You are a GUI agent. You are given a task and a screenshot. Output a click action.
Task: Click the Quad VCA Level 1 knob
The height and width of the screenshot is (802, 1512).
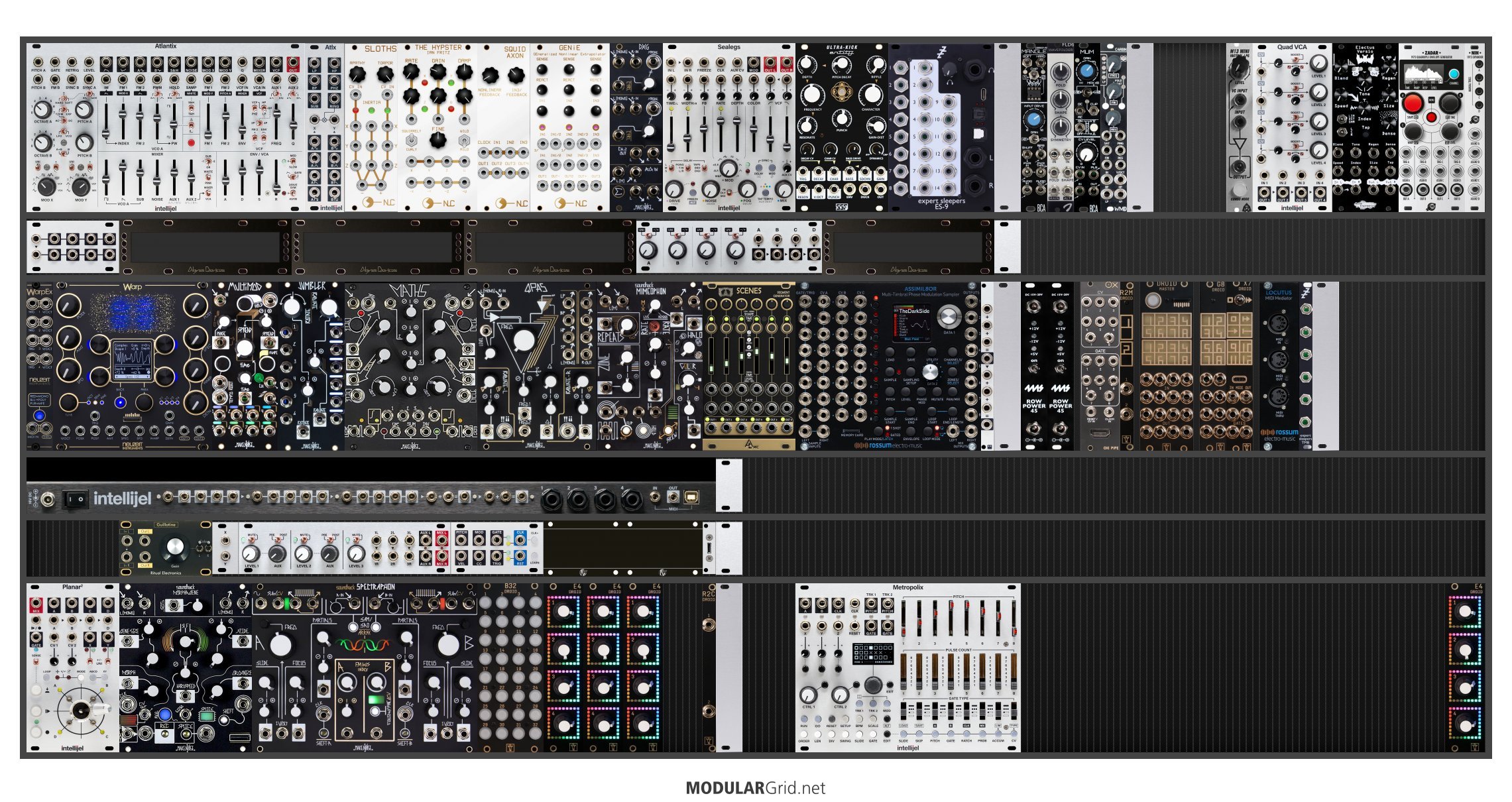click(x=1318, y=63)
